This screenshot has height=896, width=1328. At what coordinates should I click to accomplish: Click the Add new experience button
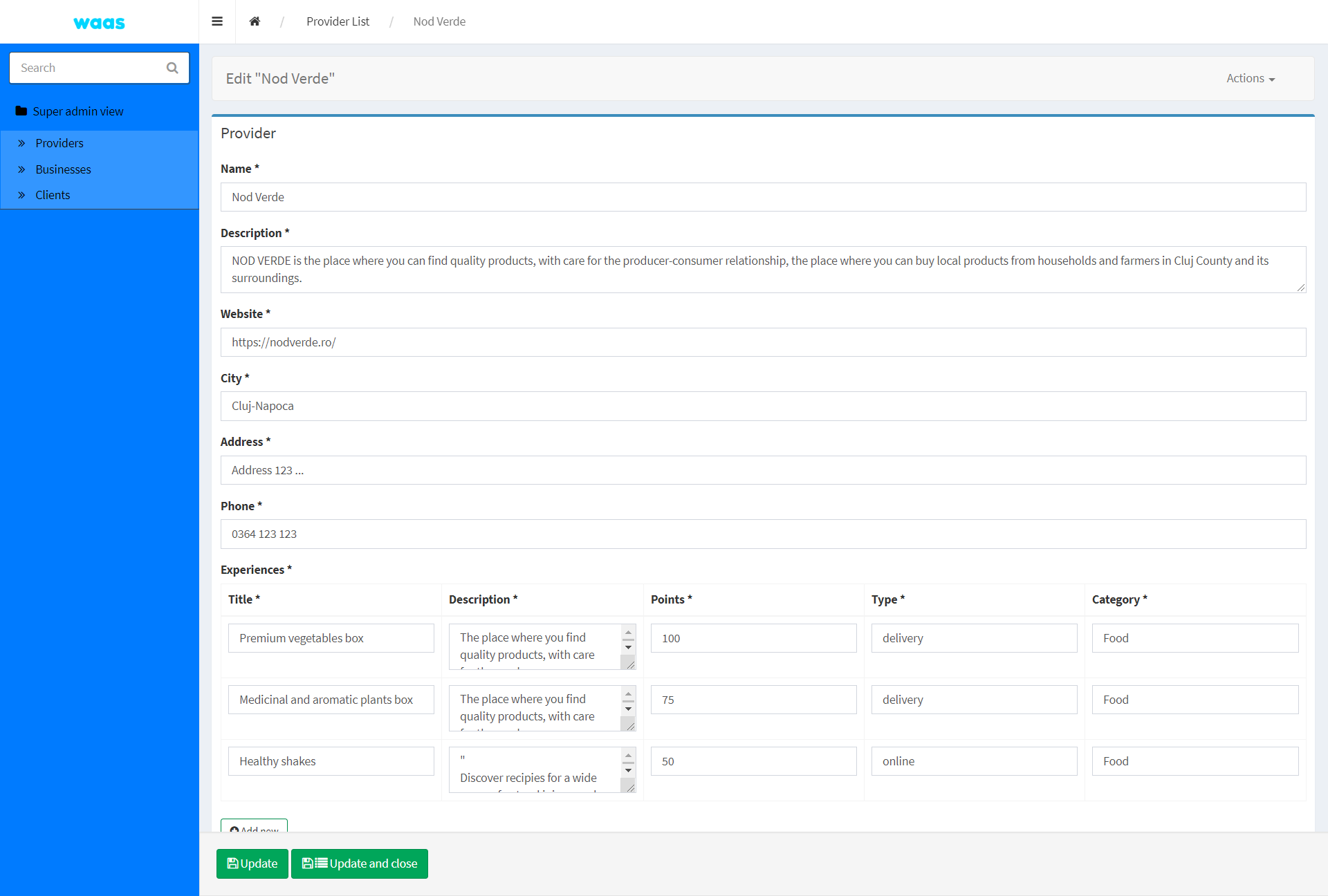click(254, 827)
